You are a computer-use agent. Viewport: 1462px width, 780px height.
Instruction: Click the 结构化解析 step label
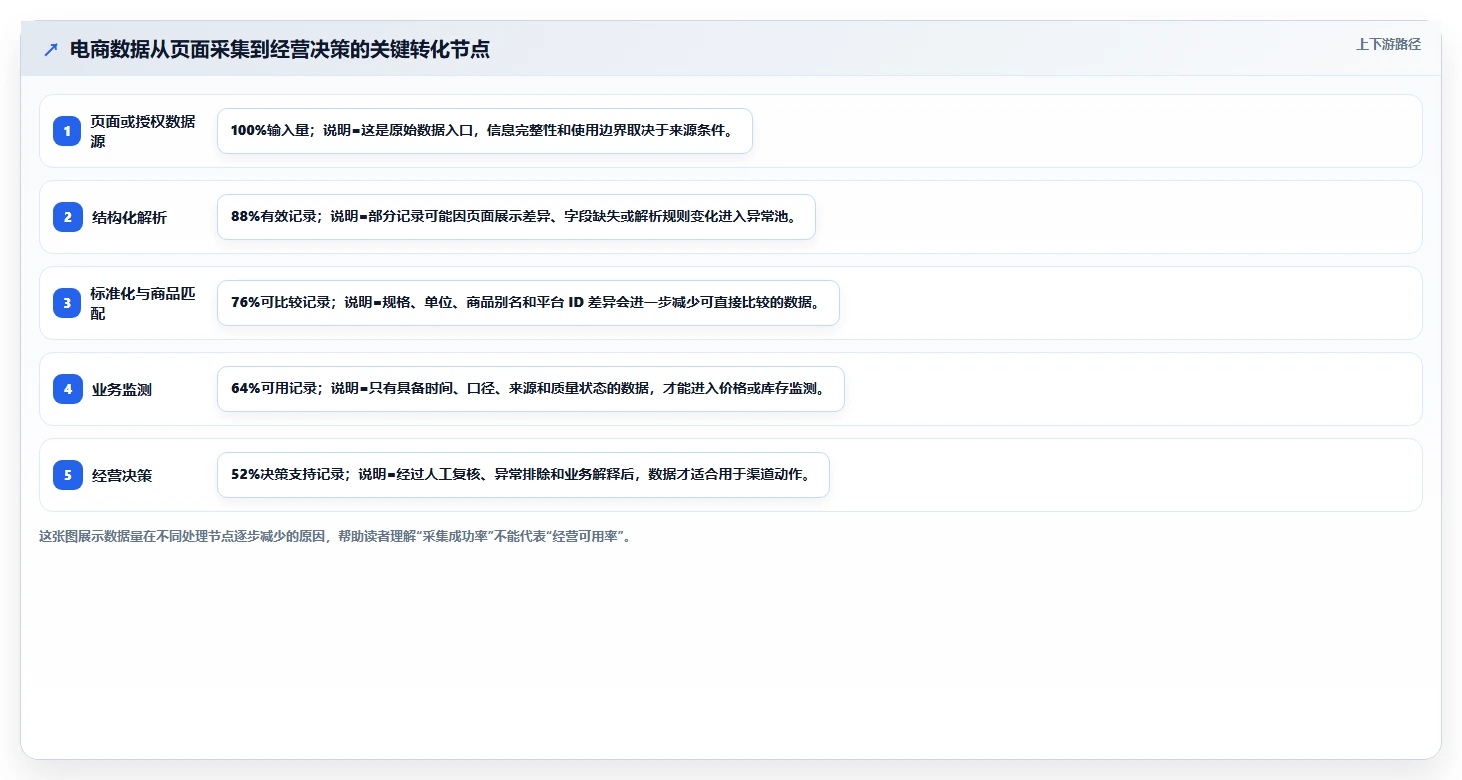129,217
